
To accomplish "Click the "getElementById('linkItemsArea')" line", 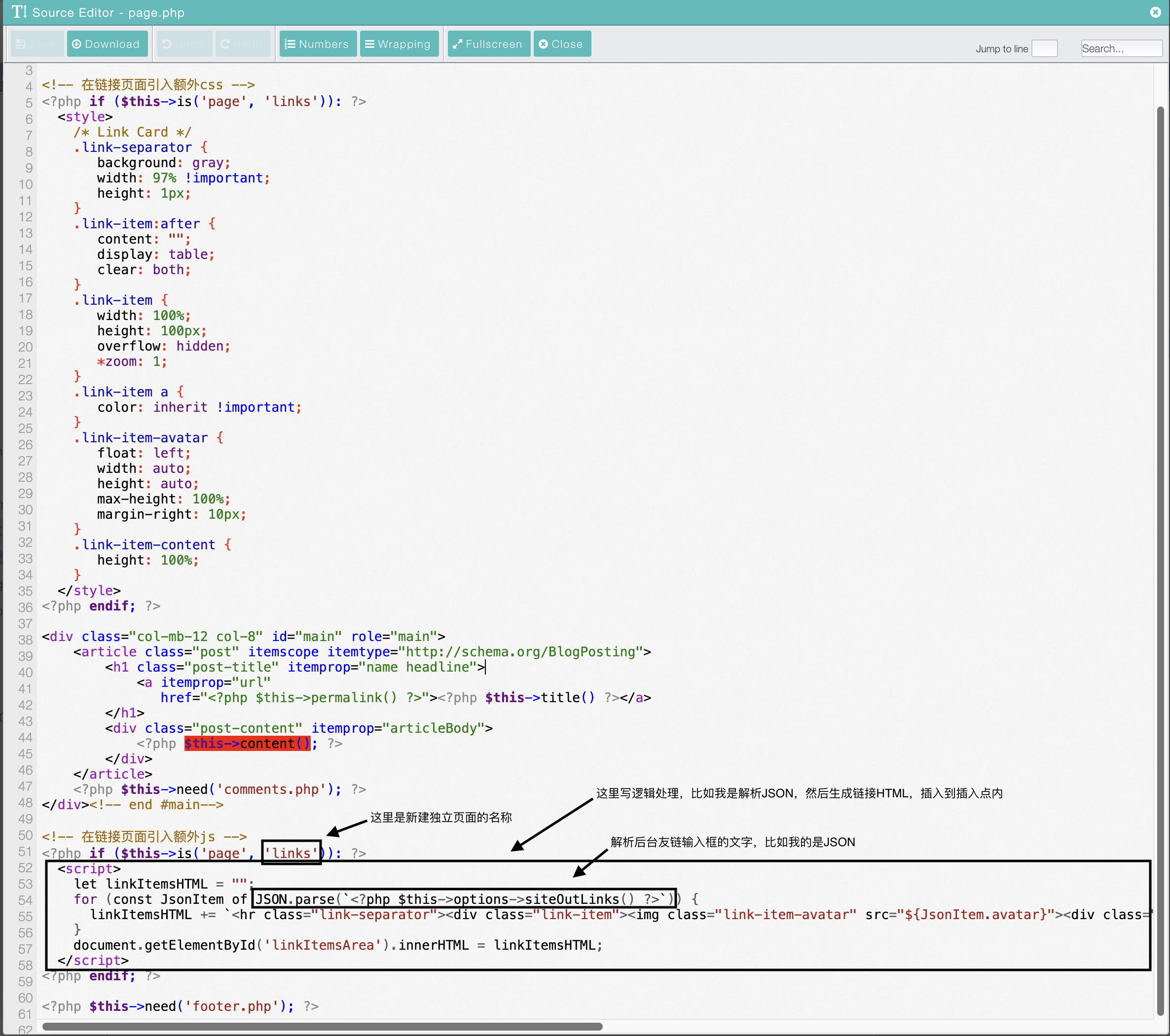I will (x=338, y=945).
